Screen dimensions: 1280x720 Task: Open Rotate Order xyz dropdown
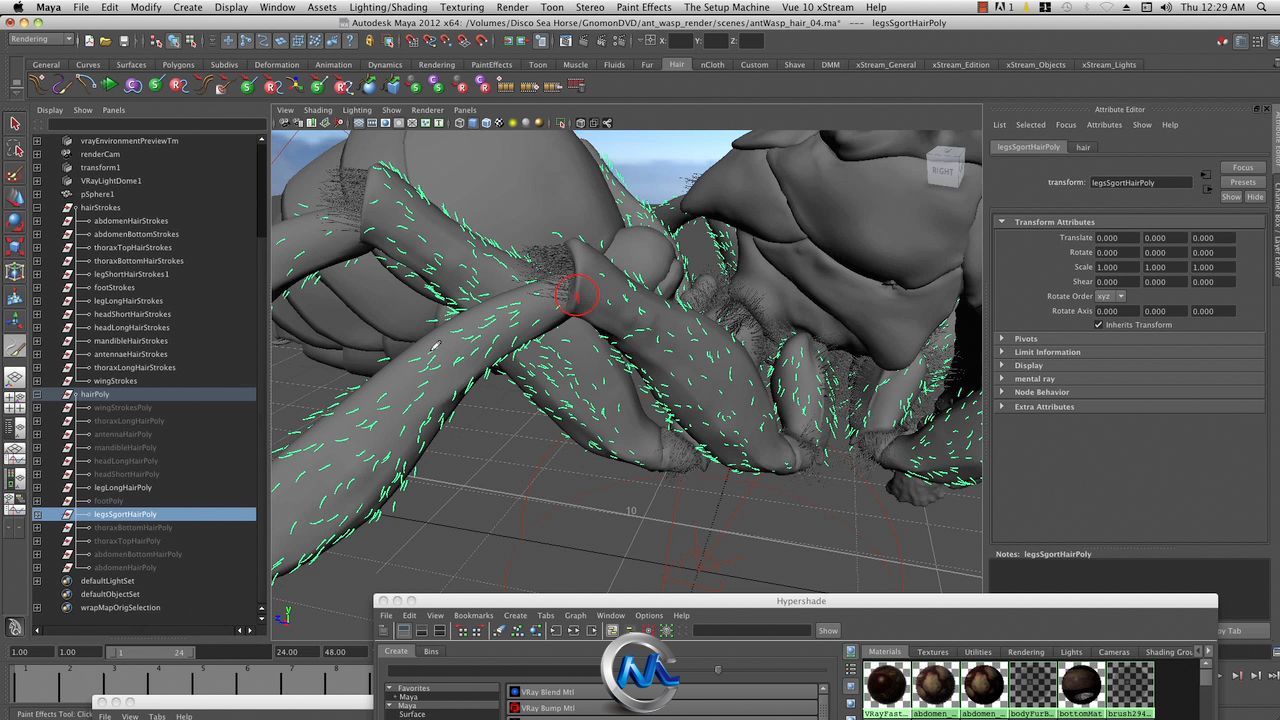1110,296
